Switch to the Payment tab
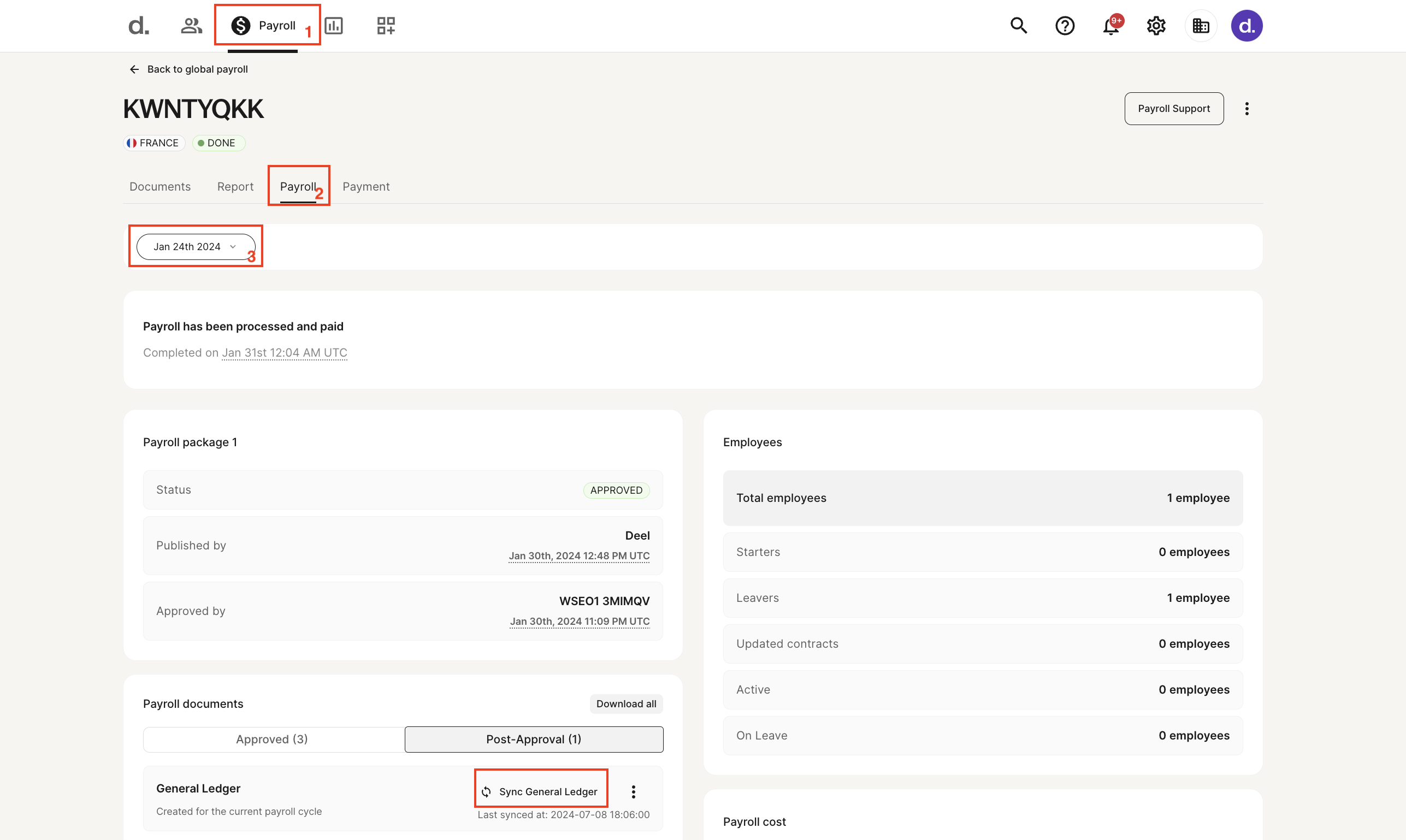This screenshot has width=1406, height=840. point(365,186)
